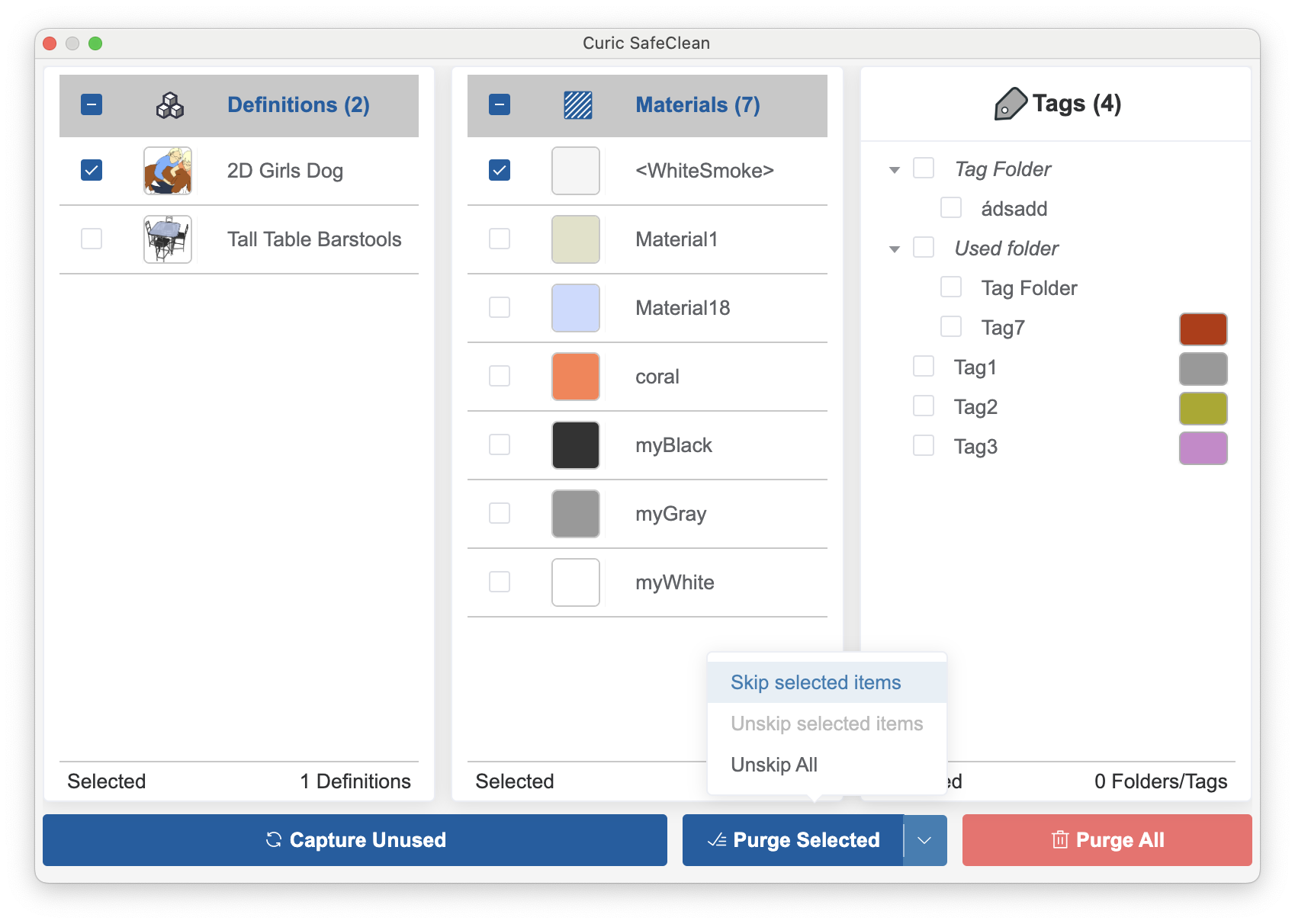Screen dimensions: 1295x924
Task: Click the hatched pattern icon beside Materials
Action: coord(577,105)
